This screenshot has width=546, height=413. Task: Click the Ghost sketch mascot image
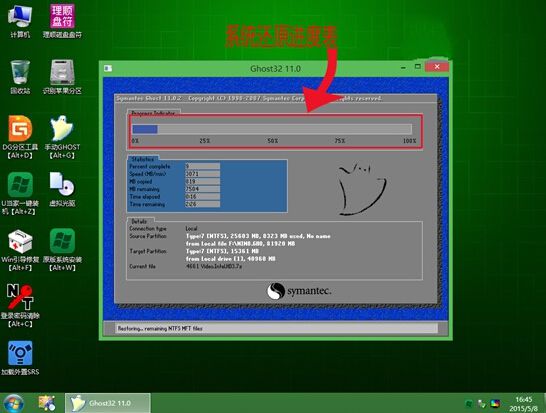point(362,189)
